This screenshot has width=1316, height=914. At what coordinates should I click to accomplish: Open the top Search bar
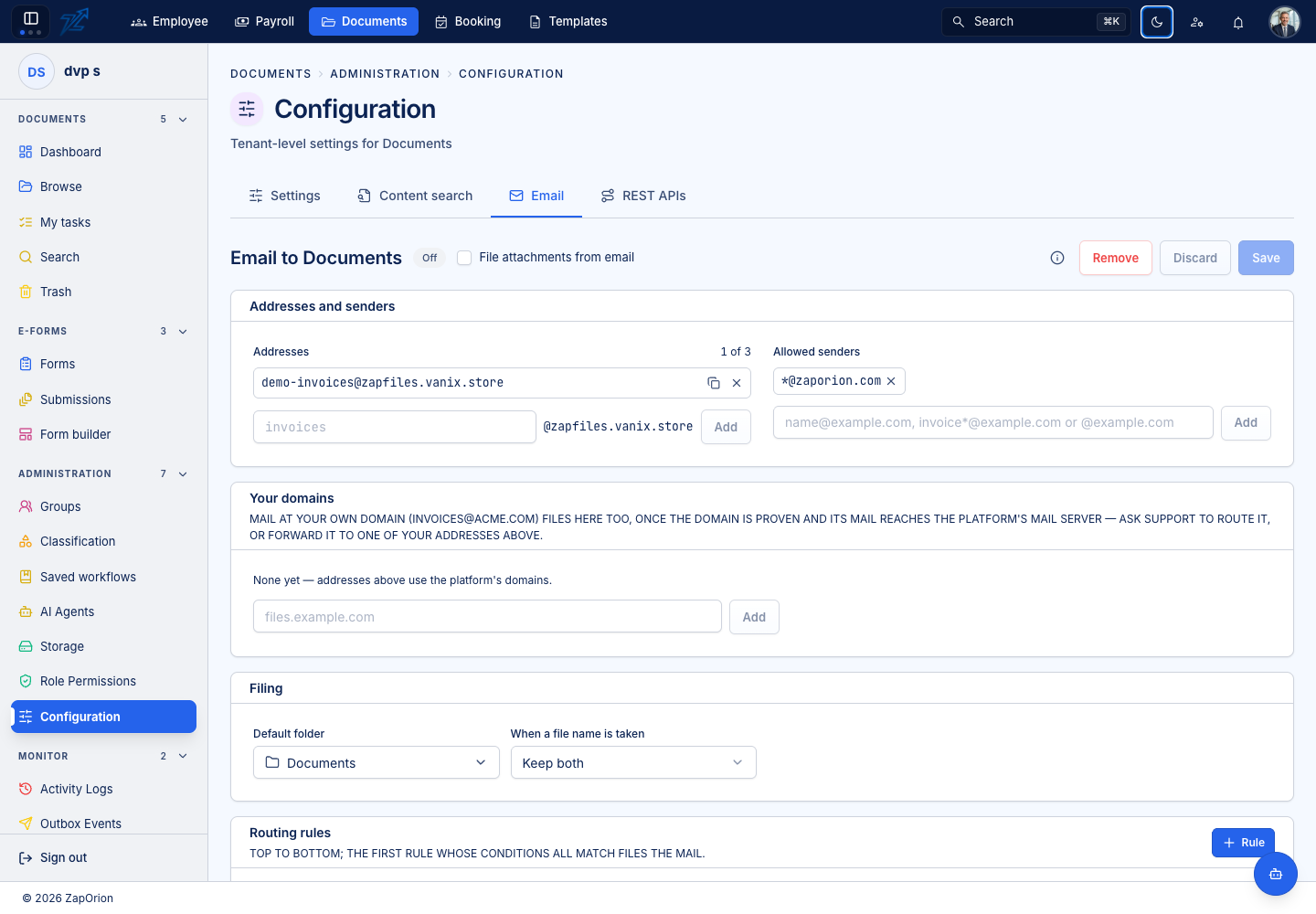pyautogui.click(x=1036, y=22)
